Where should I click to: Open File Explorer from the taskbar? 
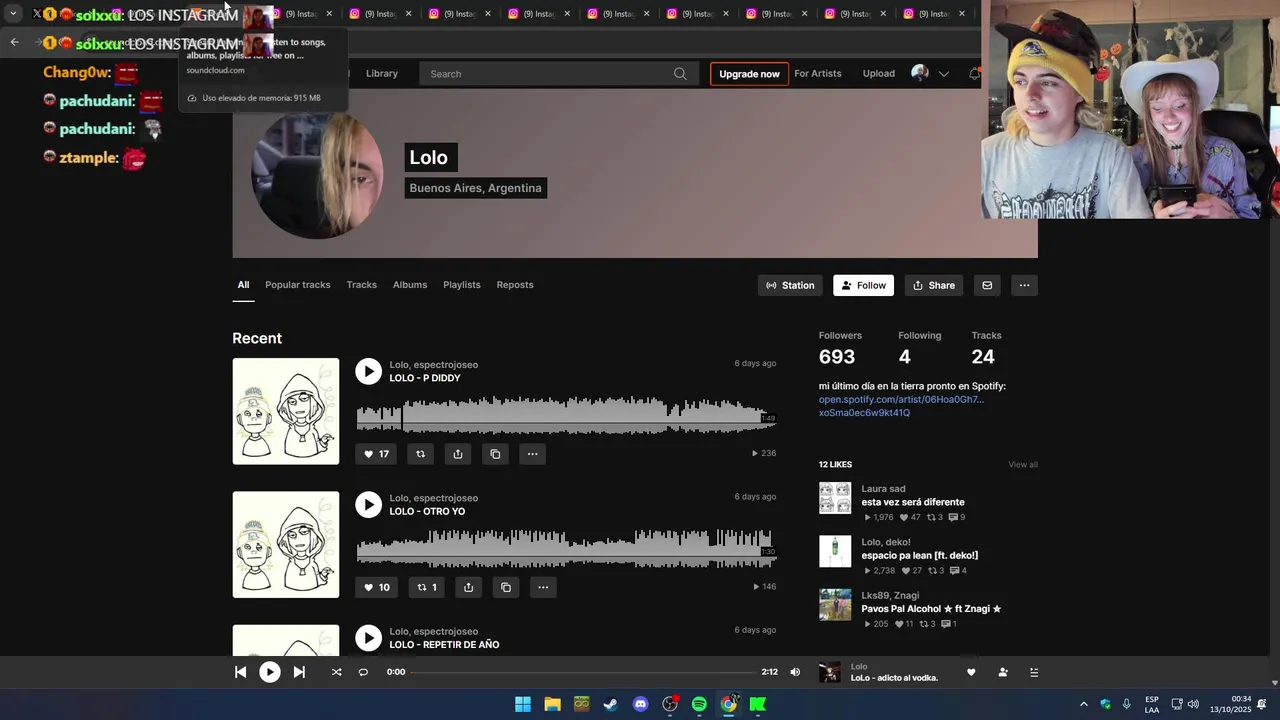tap(552, 704)
